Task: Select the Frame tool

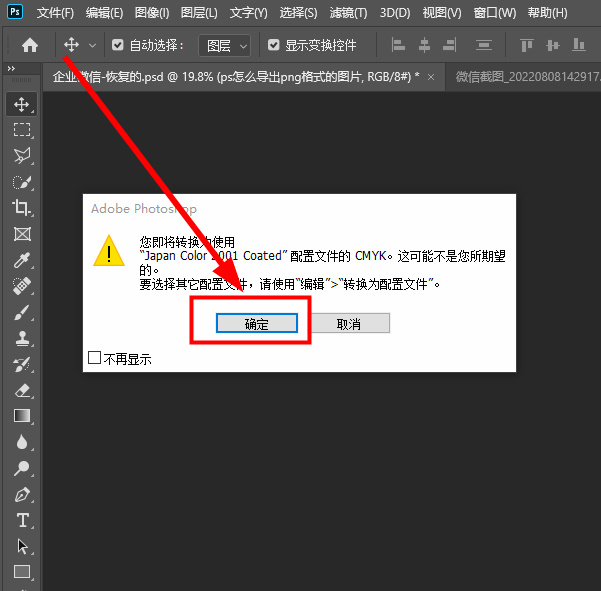Action: click(22, 234)
